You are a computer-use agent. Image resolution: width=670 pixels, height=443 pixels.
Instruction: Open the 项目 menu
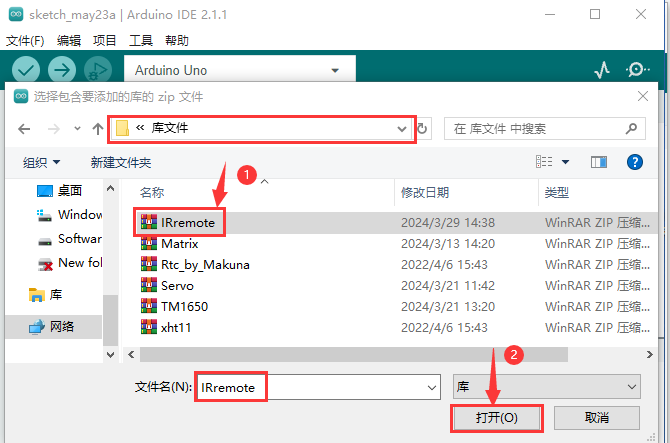[x=105, y=41]
